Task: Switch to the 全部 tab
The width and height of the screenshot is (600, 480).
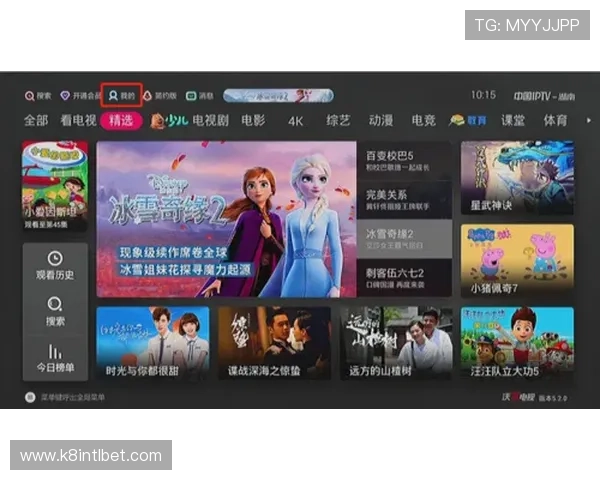Action: click(x=36, y=121)
